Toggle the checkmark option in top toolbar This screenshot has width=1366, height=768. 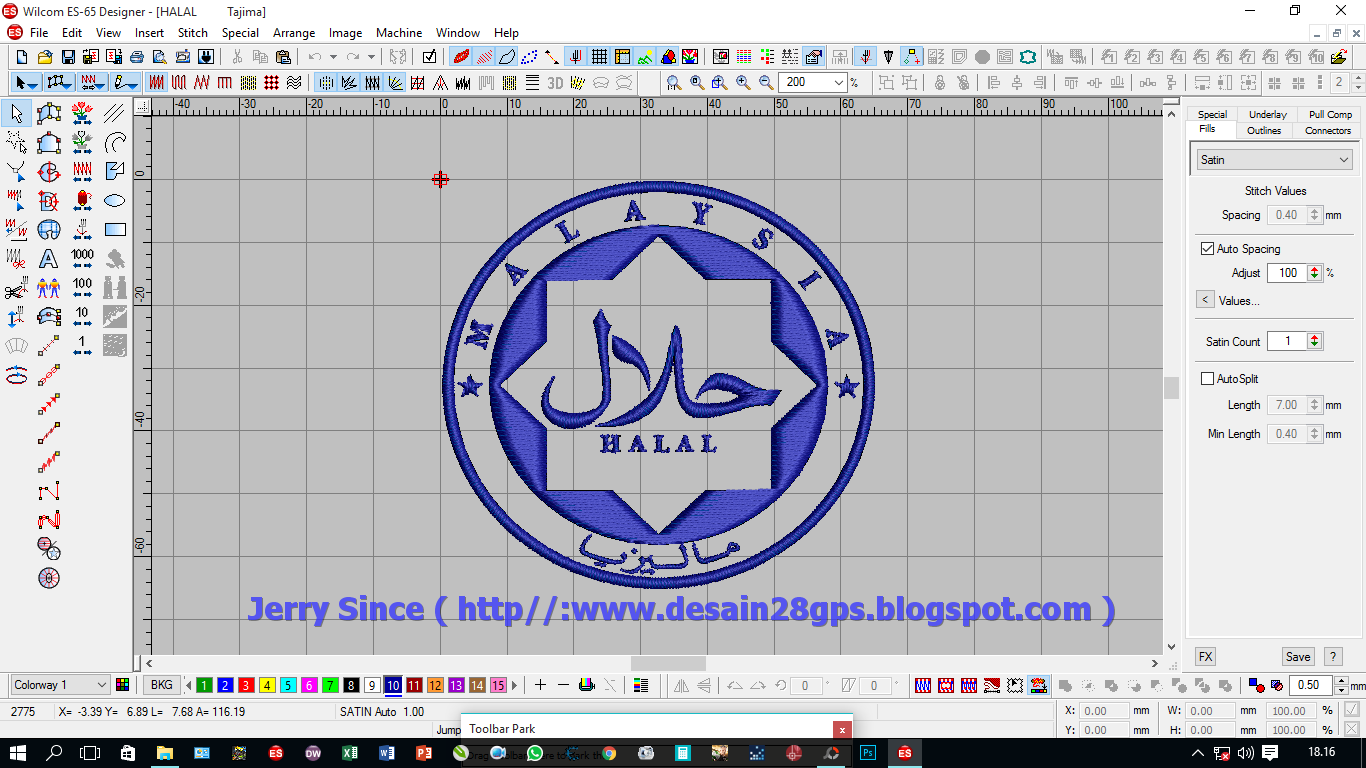point(430,57)
